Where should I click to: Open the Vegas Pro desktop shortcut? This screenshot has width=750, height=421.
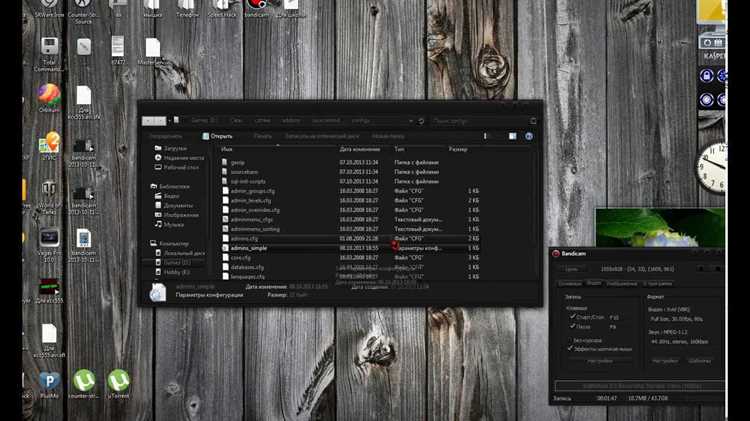(x=49, y=245)
